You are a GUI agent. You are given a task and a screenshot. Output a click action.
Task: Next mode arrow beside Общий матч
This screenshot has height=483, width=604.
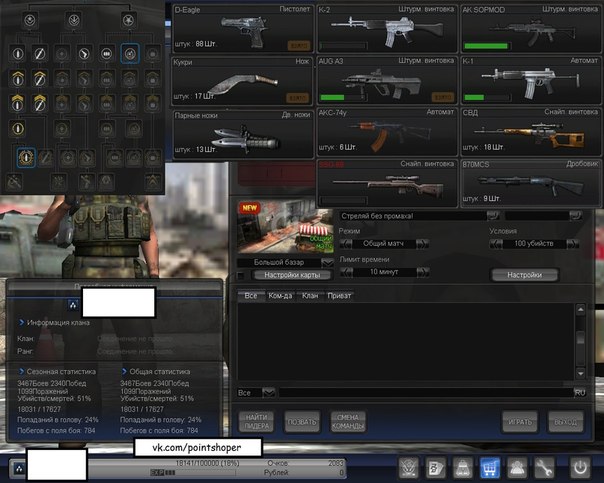(422, 244)
